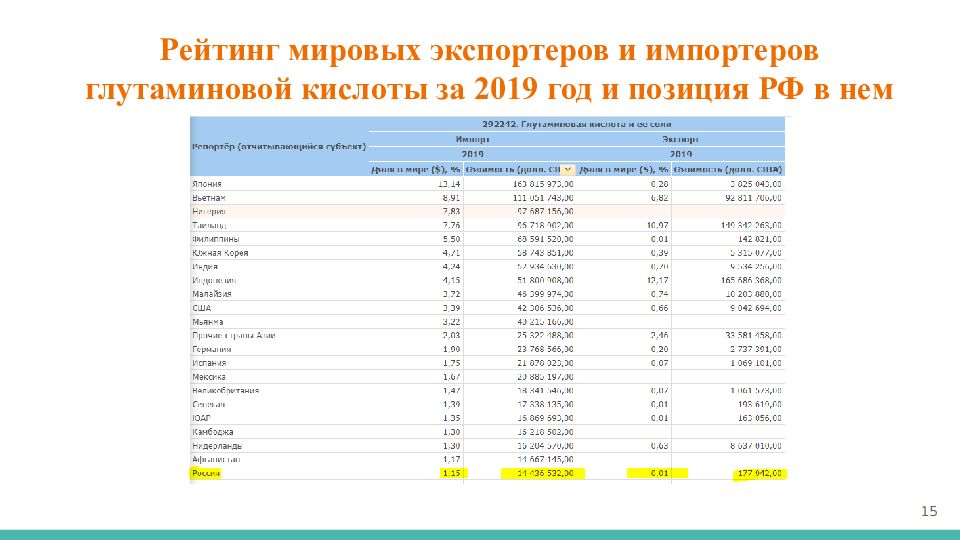The image size is (960, 540).
Task: Select Russia's highlighted export share 0,01
Action: point(659,473)
